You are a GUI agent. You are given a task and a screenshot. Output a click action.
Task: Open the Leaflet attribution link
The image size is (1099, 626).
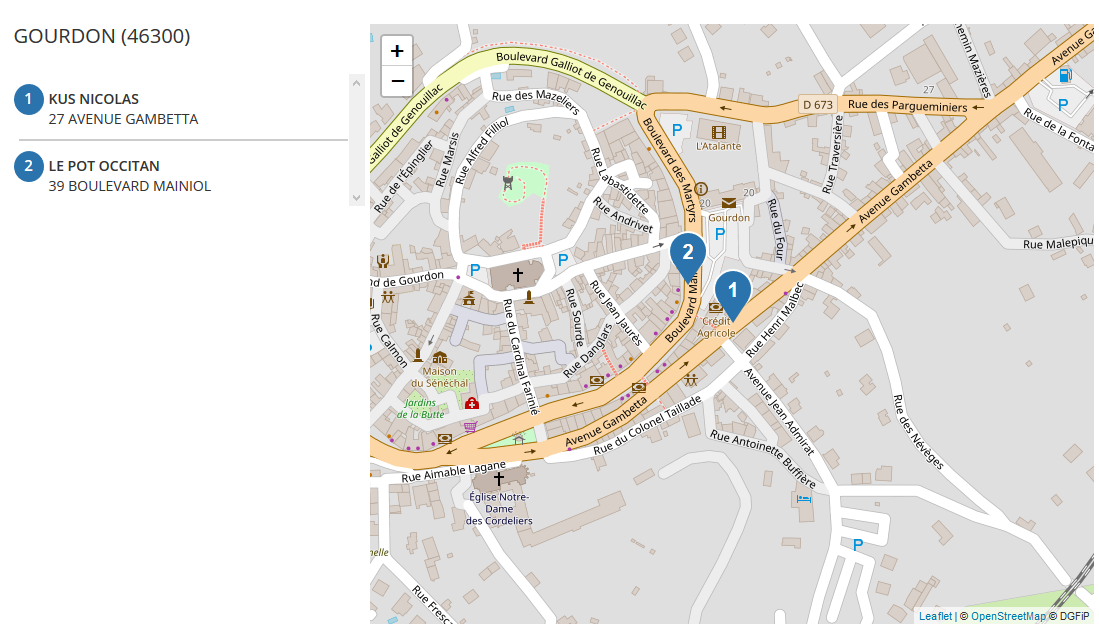click(x=935, y=616)
